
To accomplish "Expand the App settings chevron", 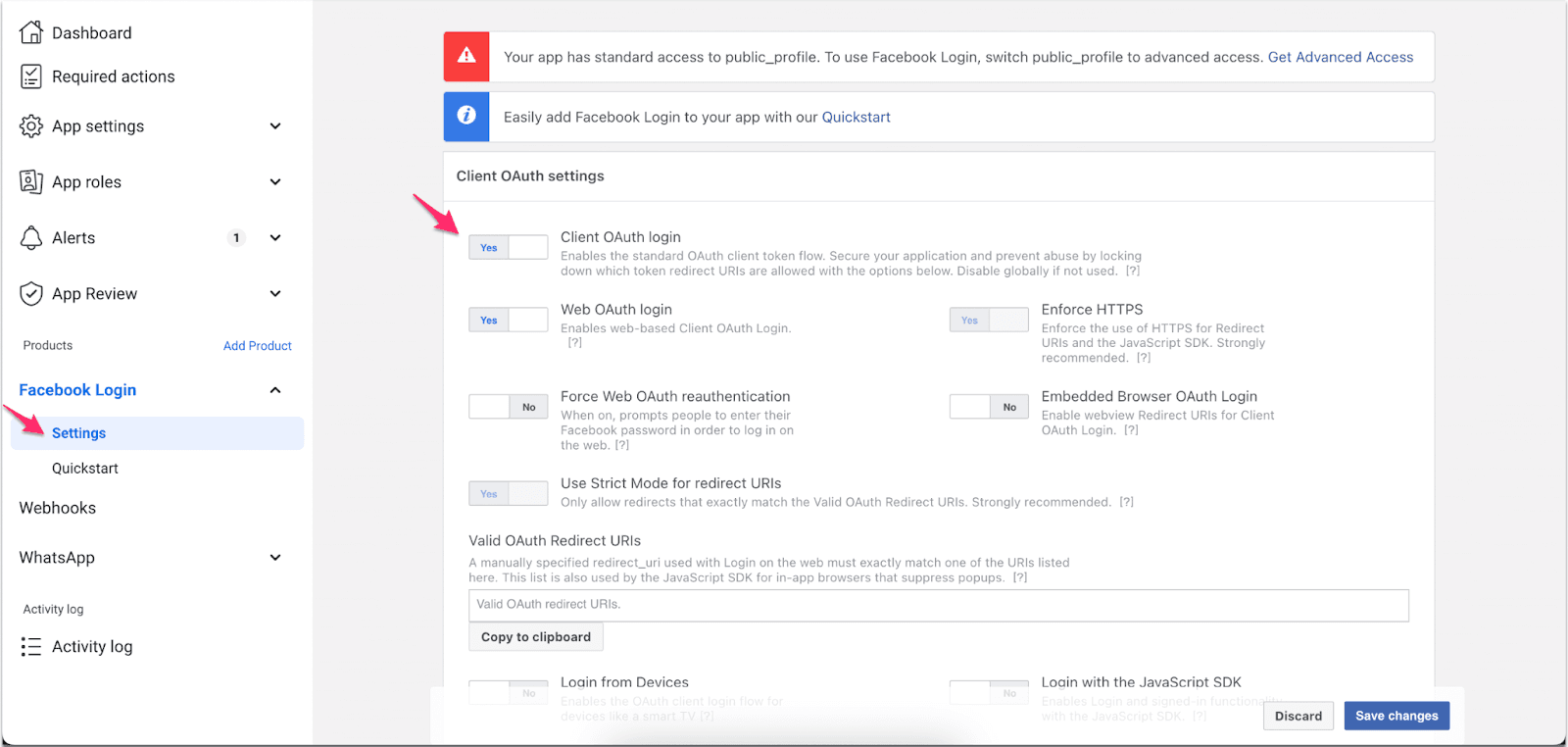I will click(275, 126).
